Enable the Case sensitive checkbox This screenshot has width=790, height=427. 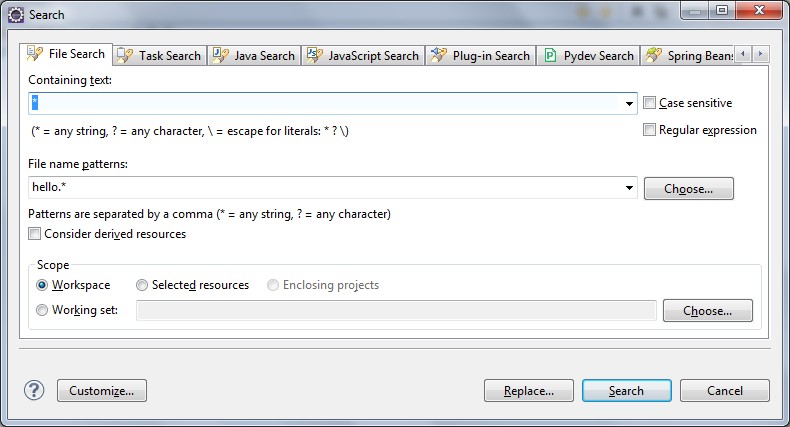[x=650, y=103]
